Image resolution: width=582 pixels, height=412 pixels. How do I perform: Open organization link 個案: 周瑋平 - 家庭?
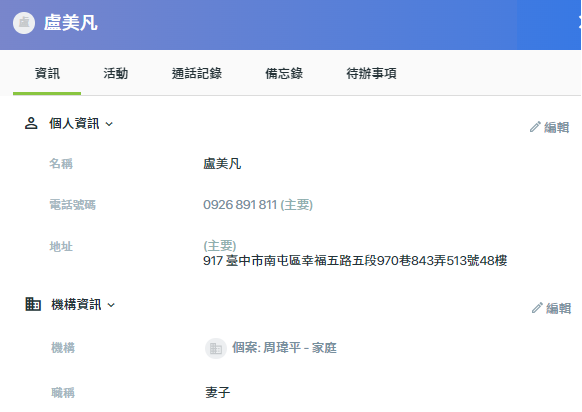coord(284,348)
